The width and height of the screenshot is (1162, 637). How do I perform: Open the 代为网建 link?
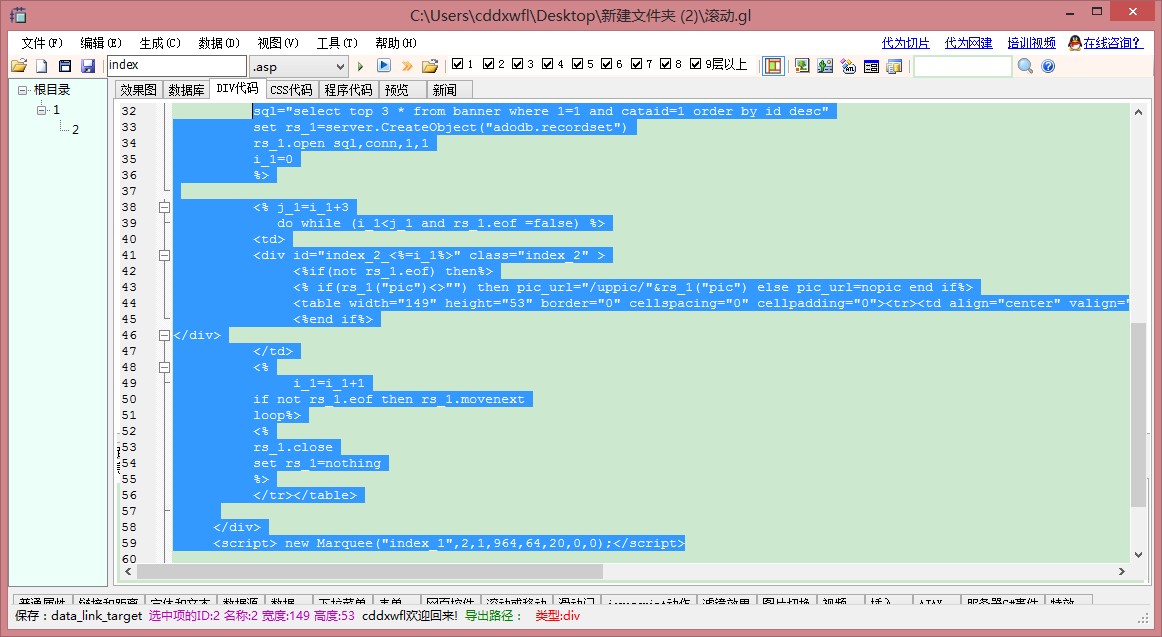(969, 43)
